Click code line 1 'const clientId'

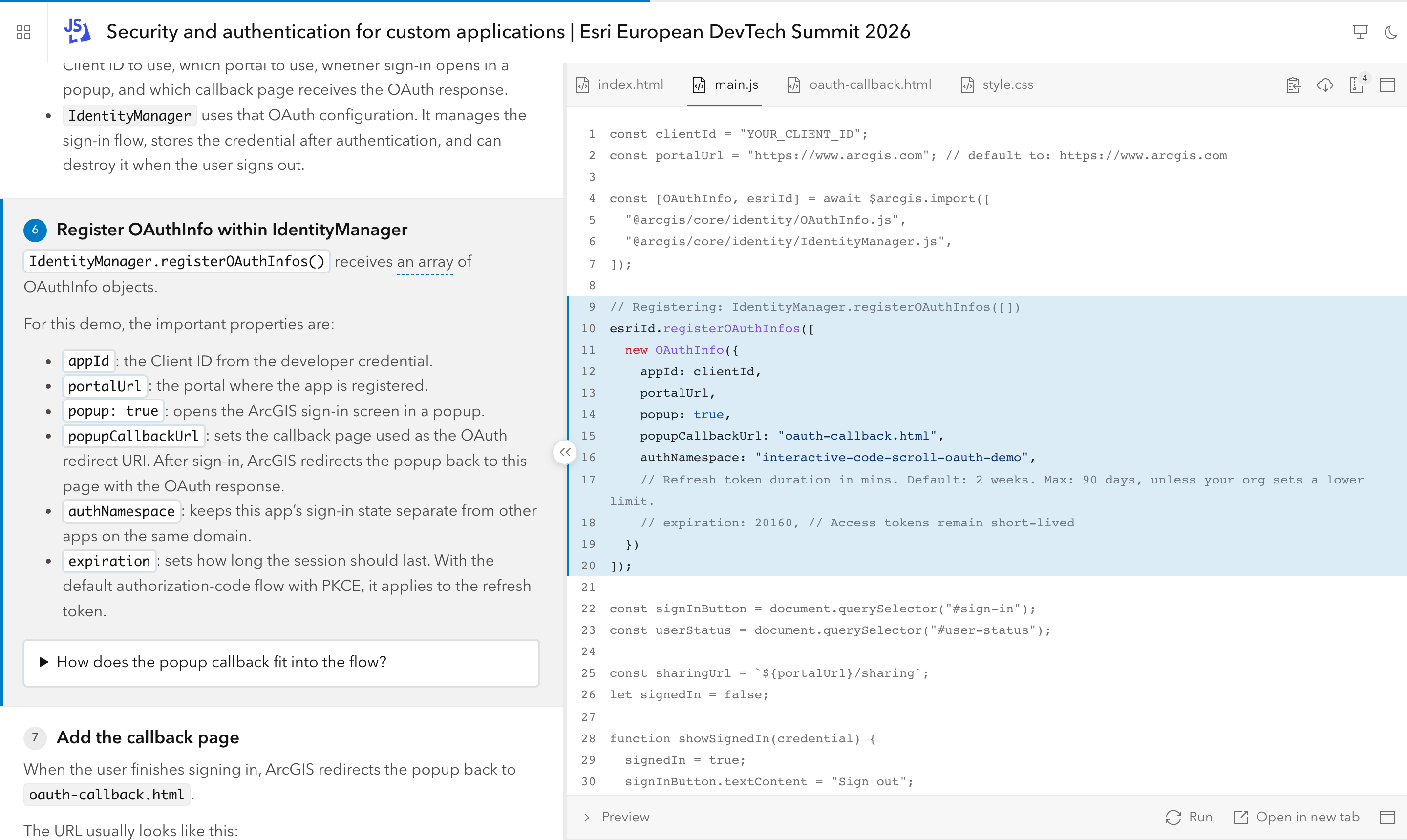pos(738,134)
